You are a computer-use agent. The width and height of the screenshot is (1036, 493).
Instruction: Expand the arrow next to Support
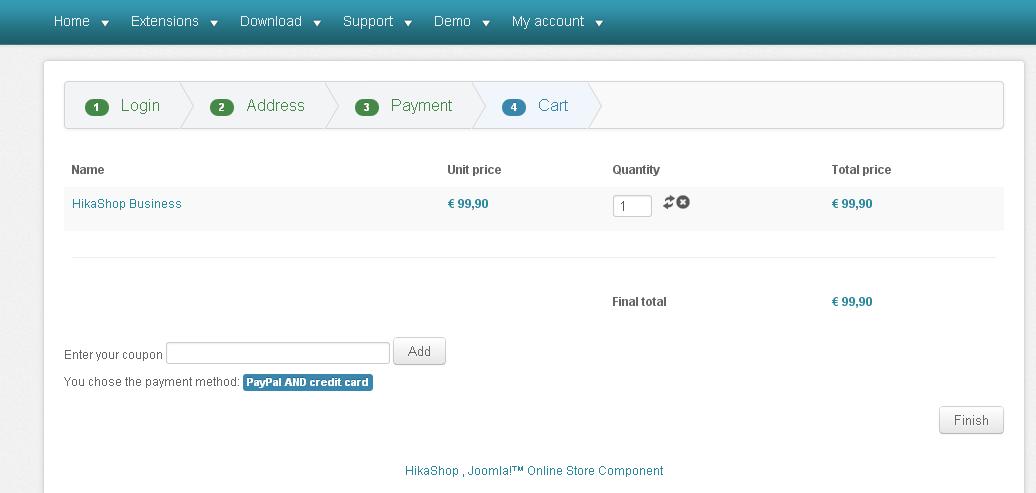[x=408, y=23]
